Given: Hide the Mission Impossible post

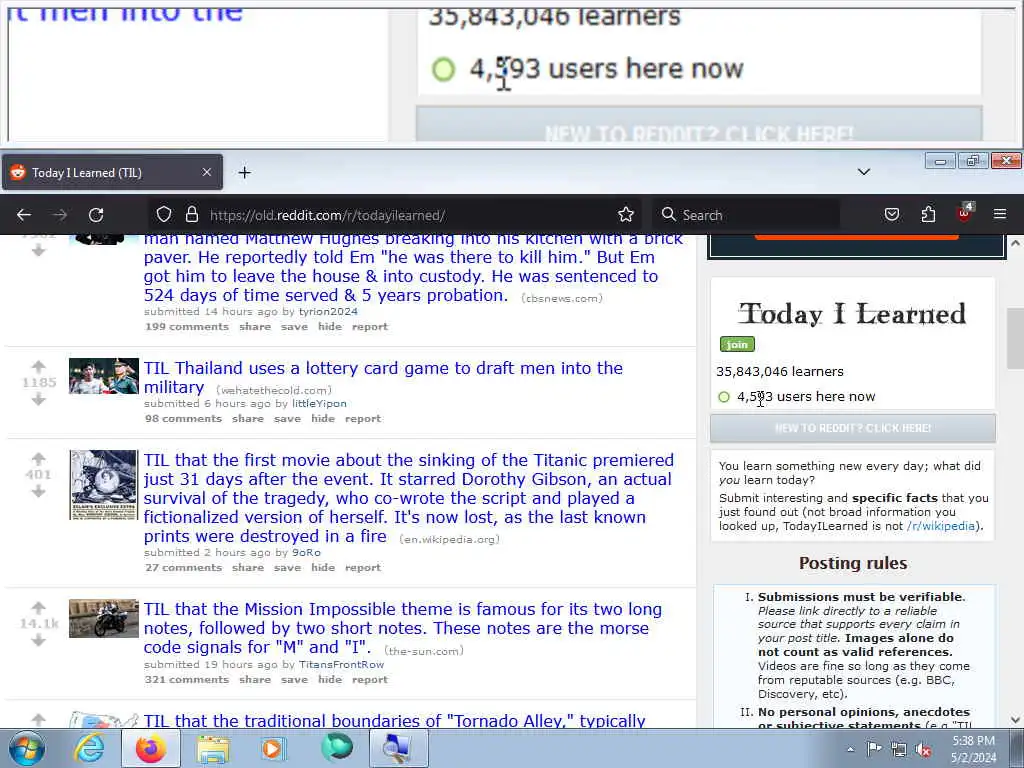Looking at the screenshot, I should pyautogui.click(x=330, y=679).
